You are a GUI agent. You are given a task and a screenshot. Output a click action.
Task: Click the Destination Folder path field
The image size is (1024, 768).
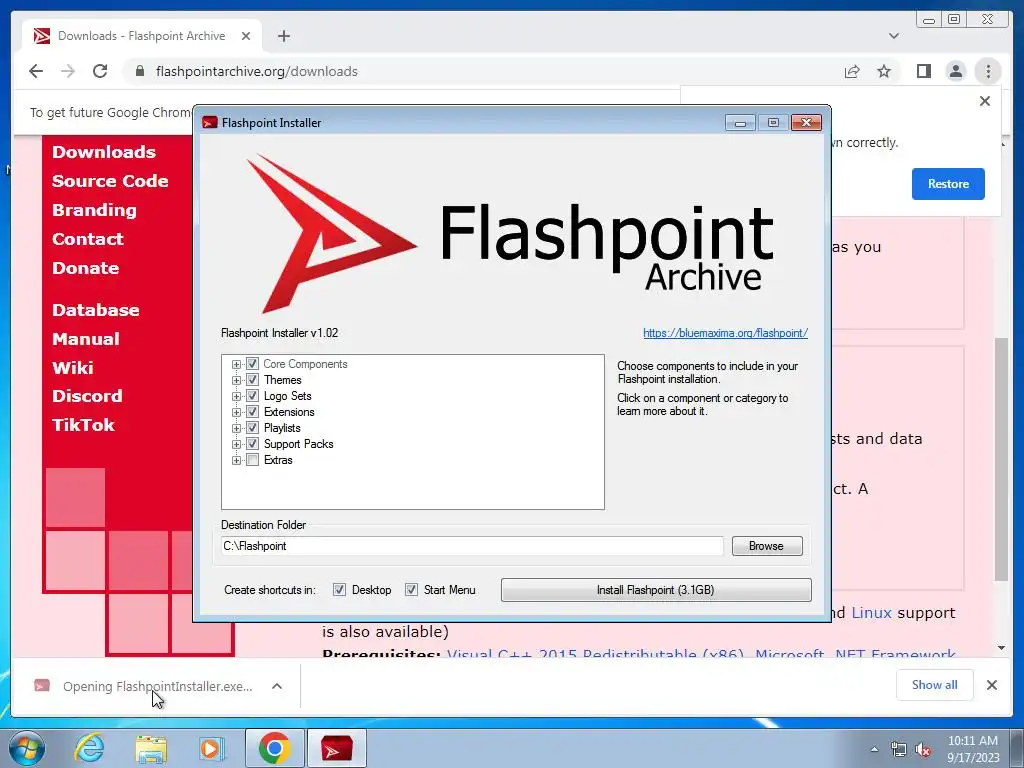coord(472,546)
